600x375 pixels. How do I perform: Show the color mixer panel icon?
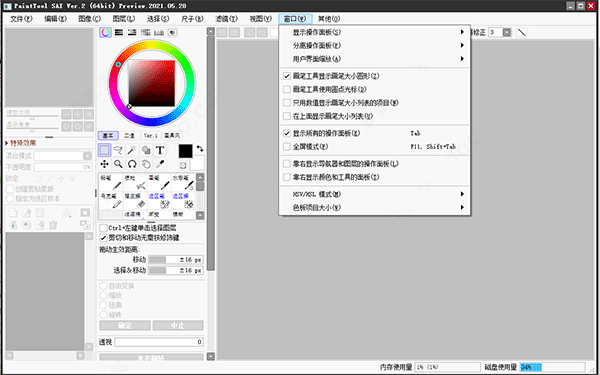coord(146,33)
